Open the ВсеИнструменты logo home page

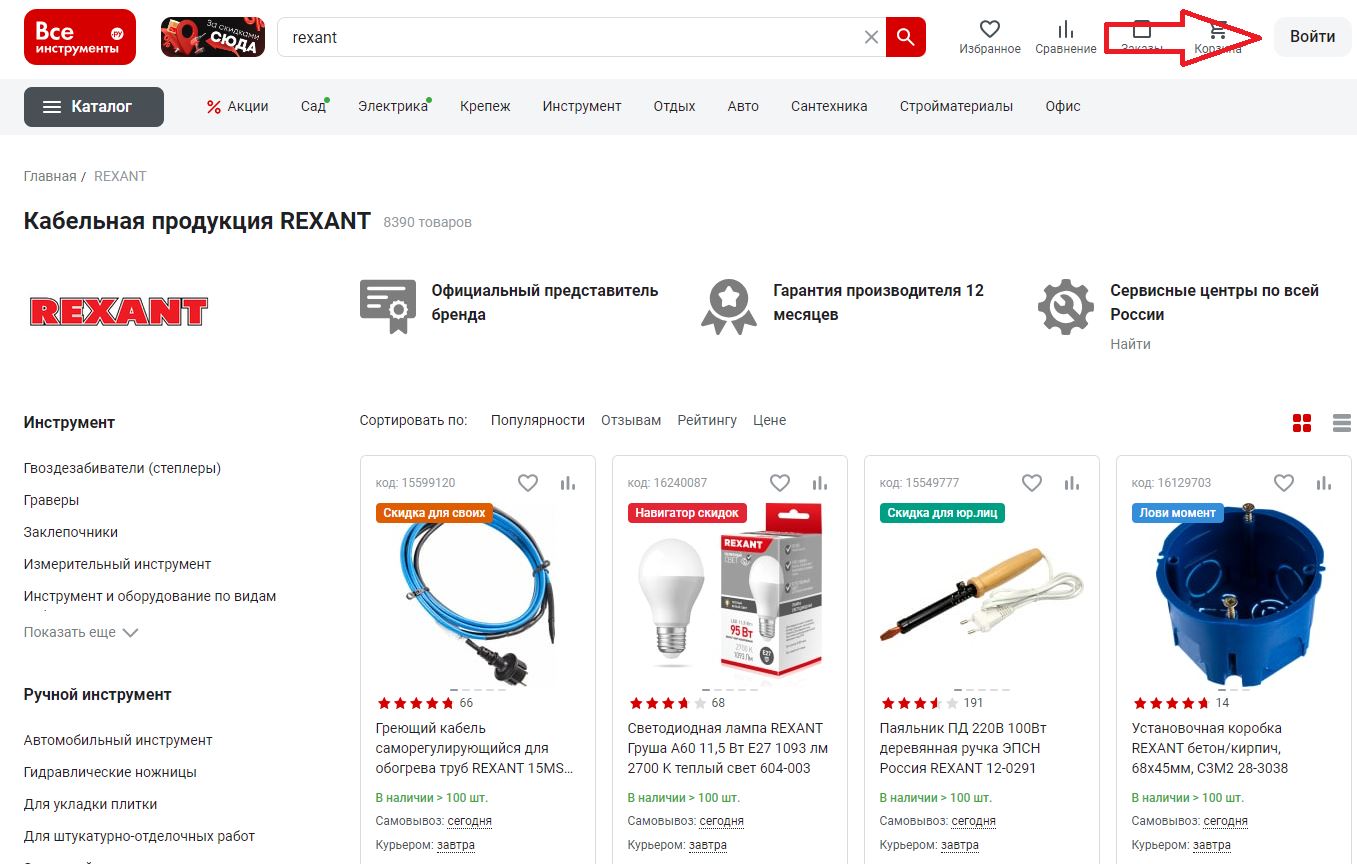pos(79,37)
